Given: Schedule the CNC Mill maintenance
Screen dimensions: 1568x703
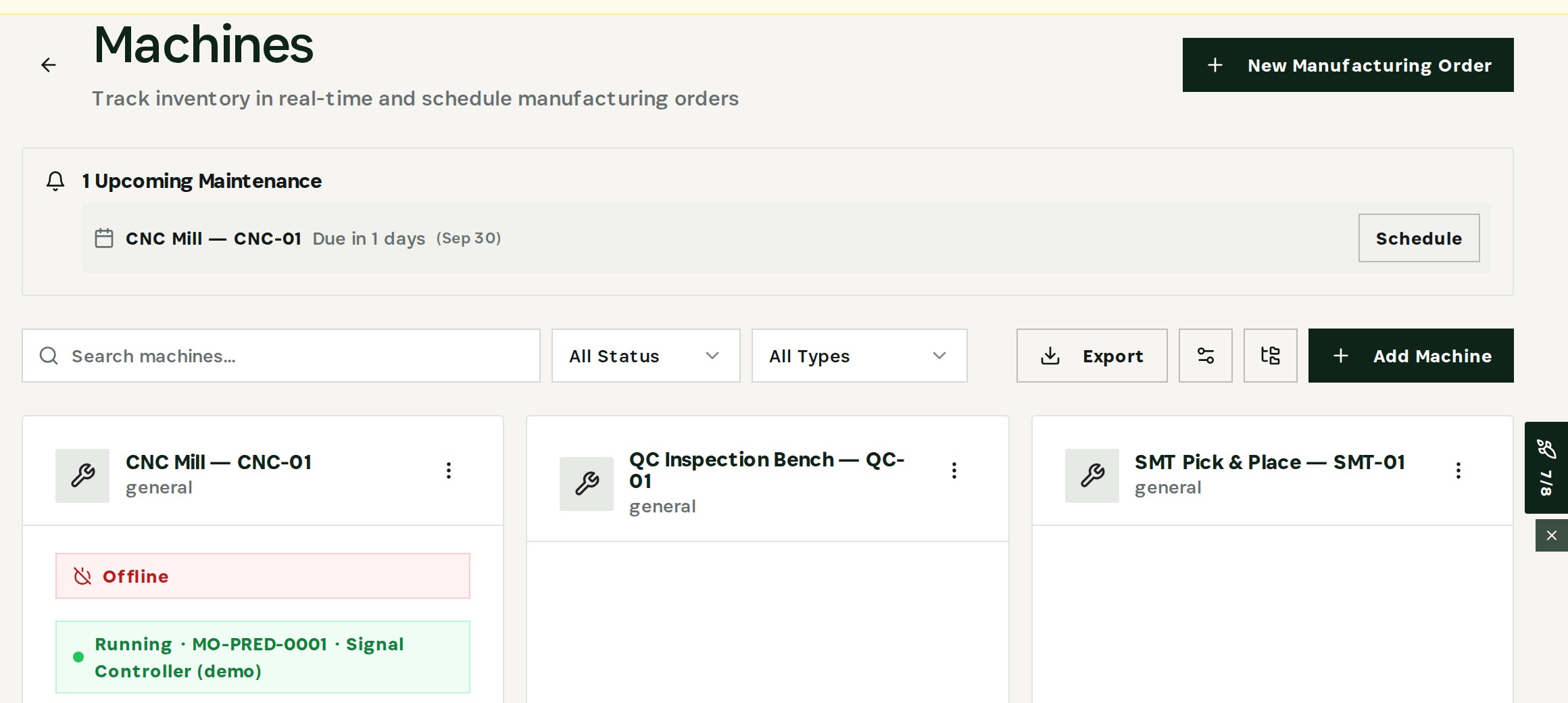Looking at the screenshot, I should tap(1419, 238).
